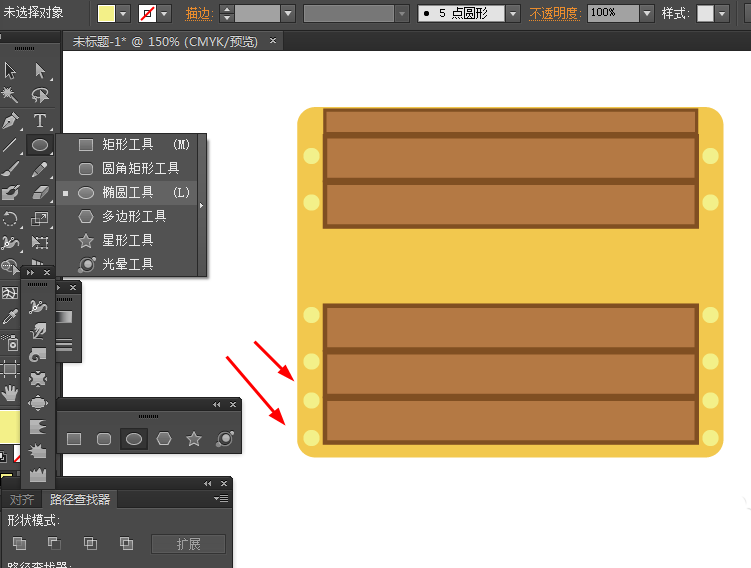The image size is (751, 568).
Task: Open the fill color dropdown in control bar
Action: coord(123,14)
